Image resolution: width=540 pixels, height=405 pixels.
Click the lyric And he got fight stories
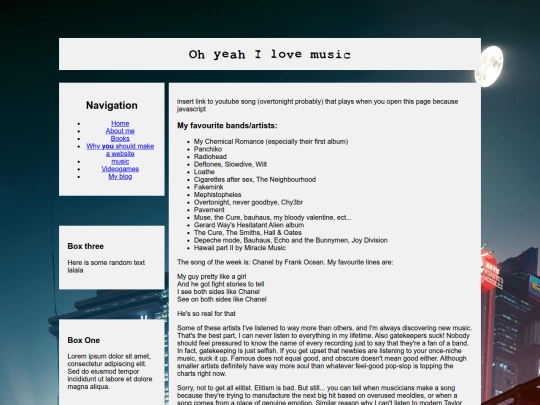coord(220,284)
